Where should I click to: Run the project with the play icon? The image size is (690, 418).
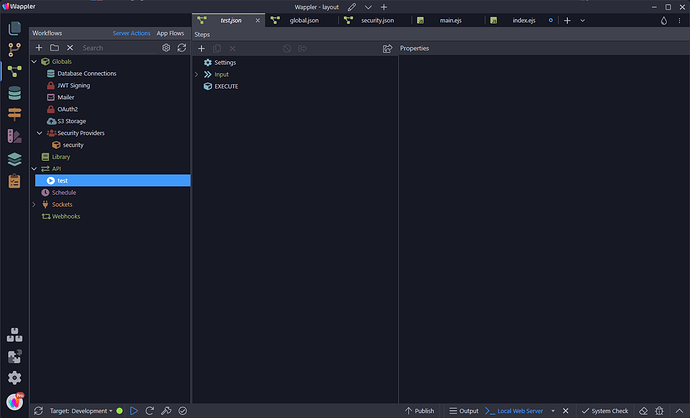[134, 411]
